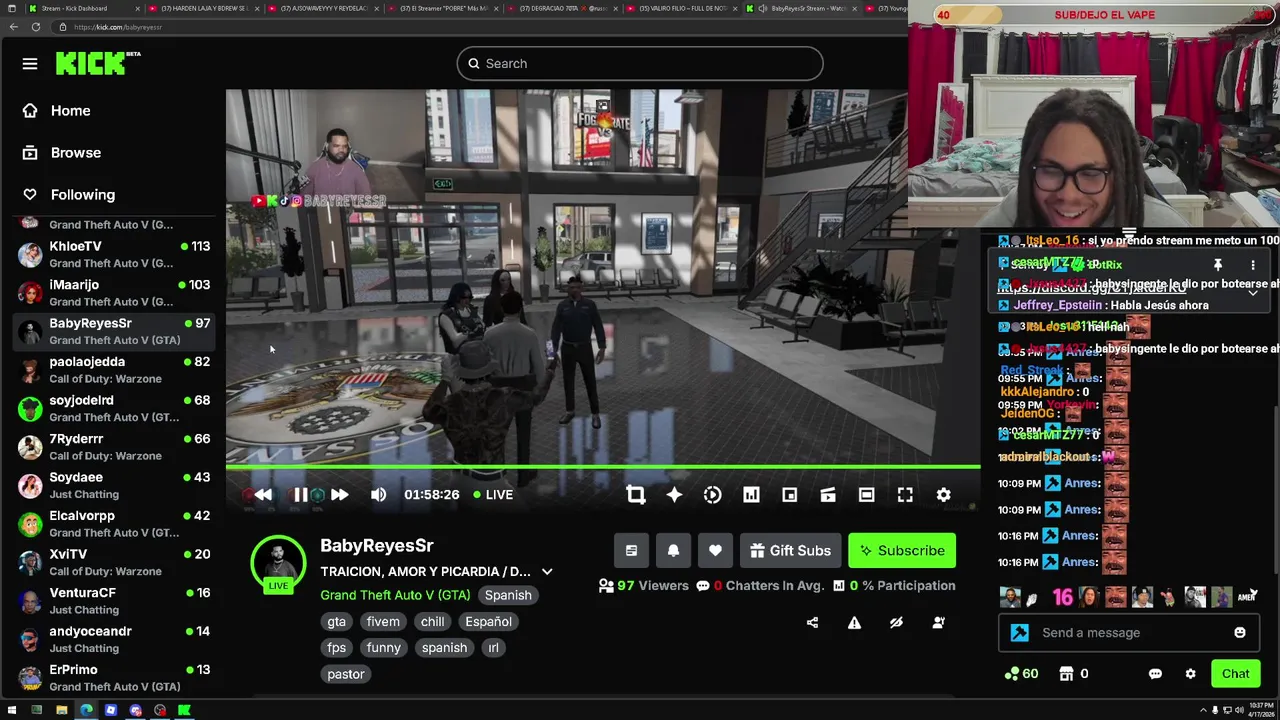Select the fivem tag
The image size is (1280, 720).
point(383,622)
